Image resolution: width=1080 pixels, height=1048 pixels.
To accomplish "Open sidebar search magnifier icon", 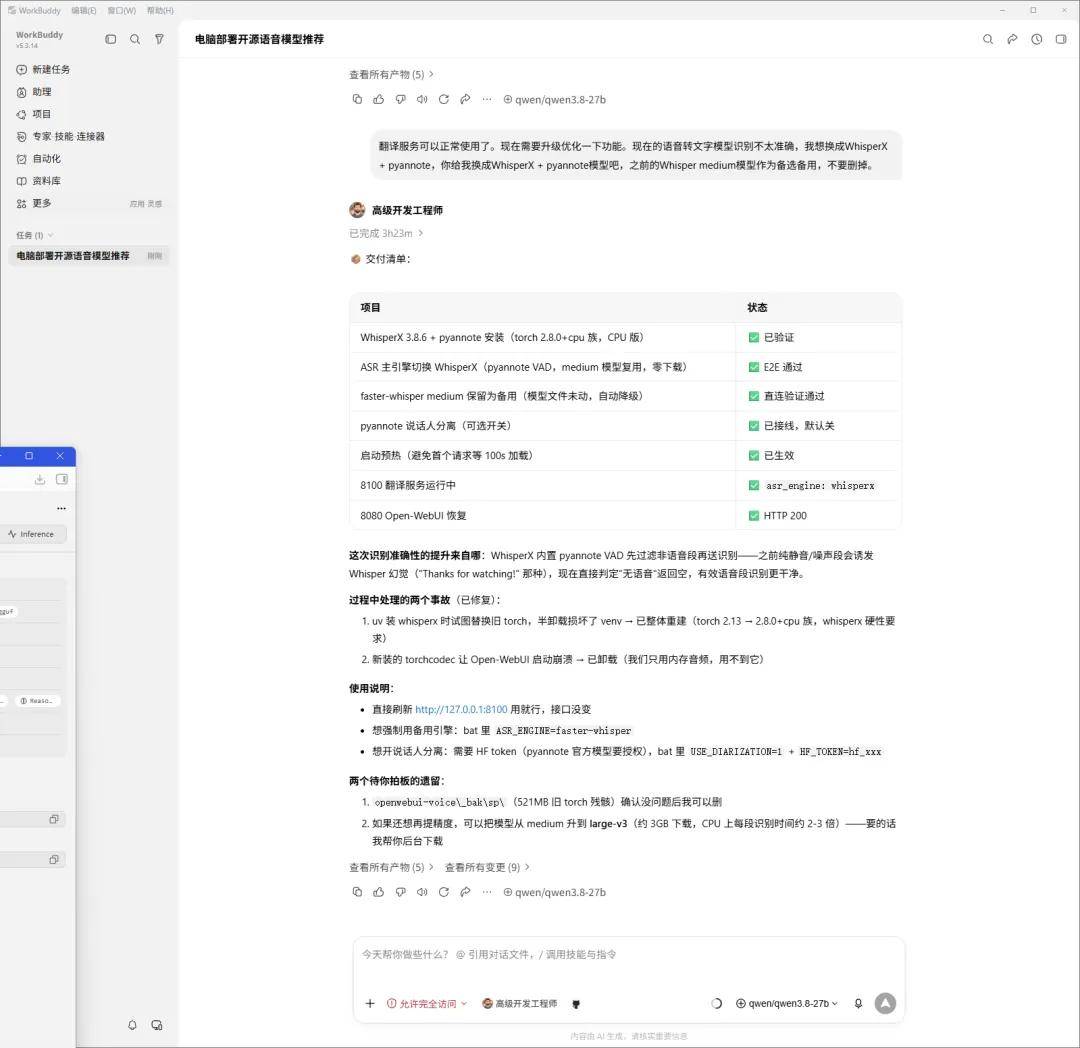I will (x=135, y=39).
